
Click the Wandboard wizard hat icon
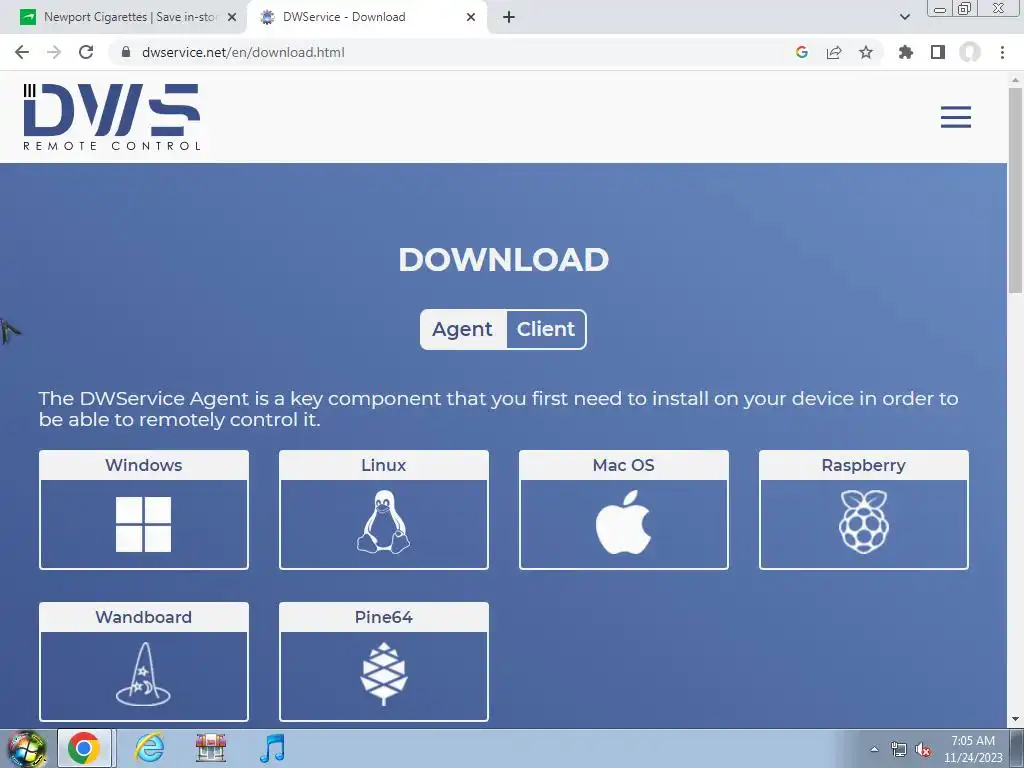coord(143,674)
